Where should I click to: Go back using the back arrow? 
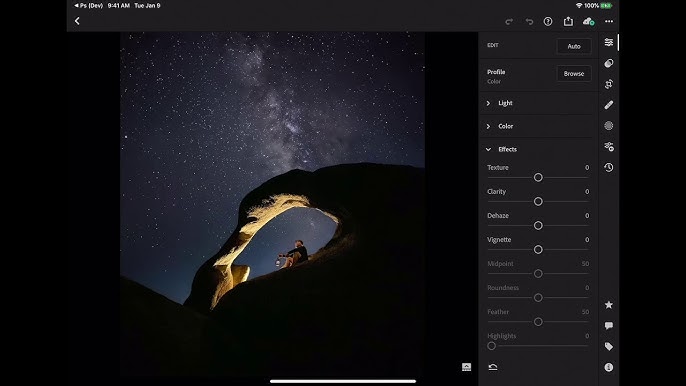click(x=77, y=21)
